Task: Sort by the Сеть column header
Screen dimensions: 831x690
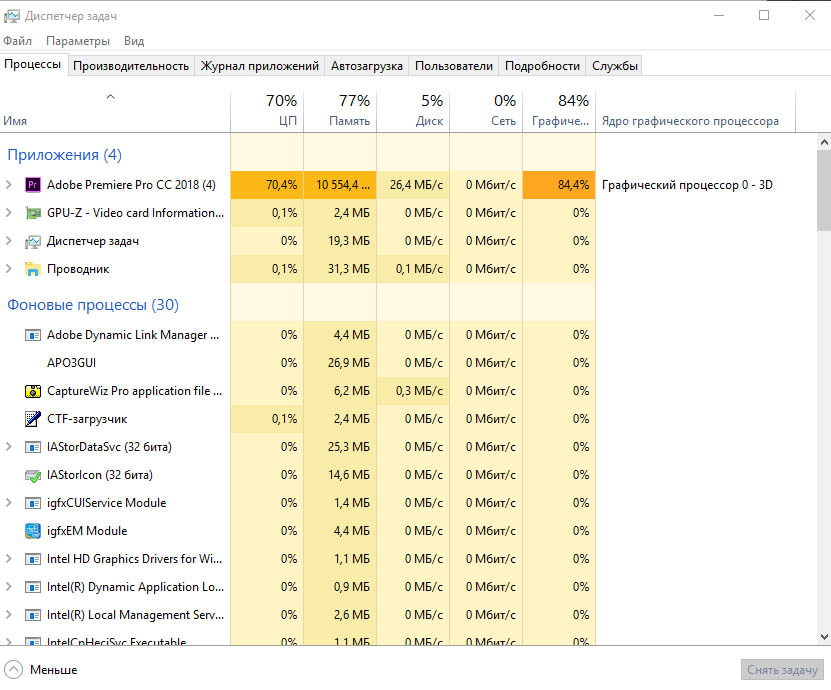Action: coord(487,111)
